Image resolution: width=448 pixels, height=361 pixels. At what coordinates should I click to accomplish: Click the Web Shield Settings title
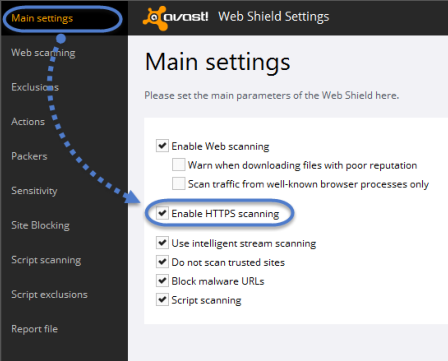pyautogui.click(x=274, y=17)
